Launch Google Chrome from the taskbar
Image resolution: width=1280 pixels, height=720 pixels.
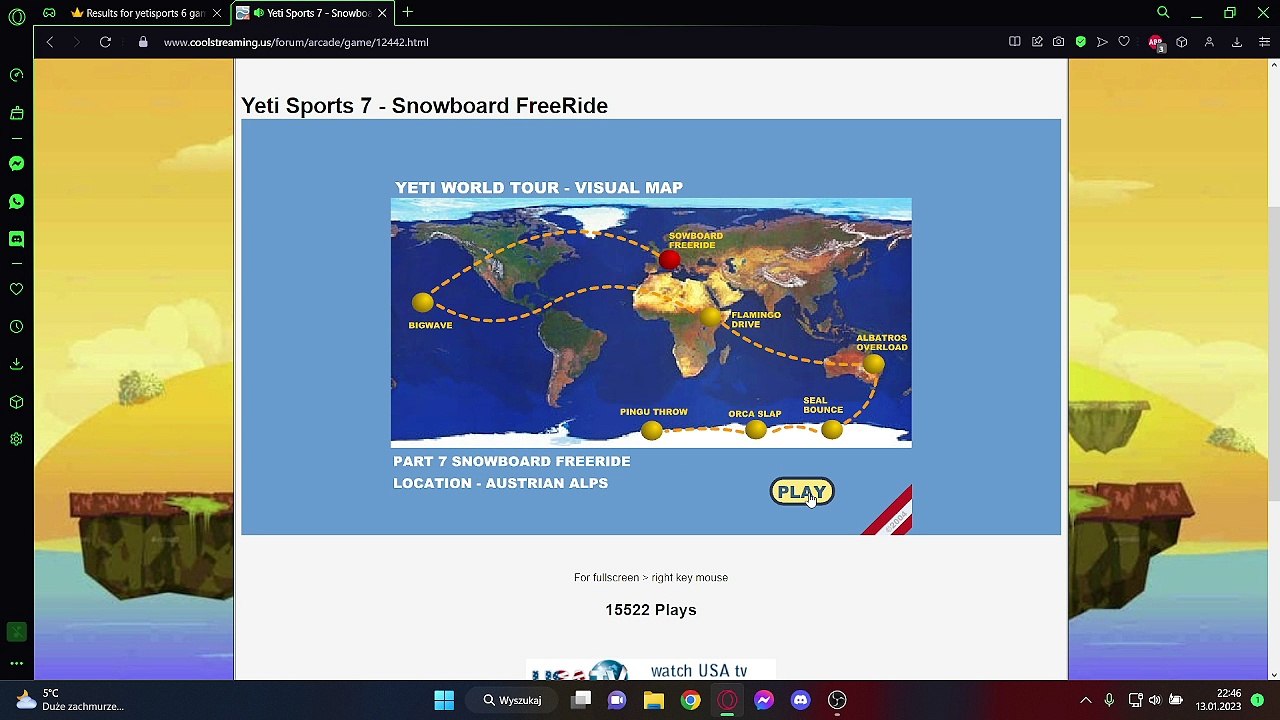click(691, 700)
